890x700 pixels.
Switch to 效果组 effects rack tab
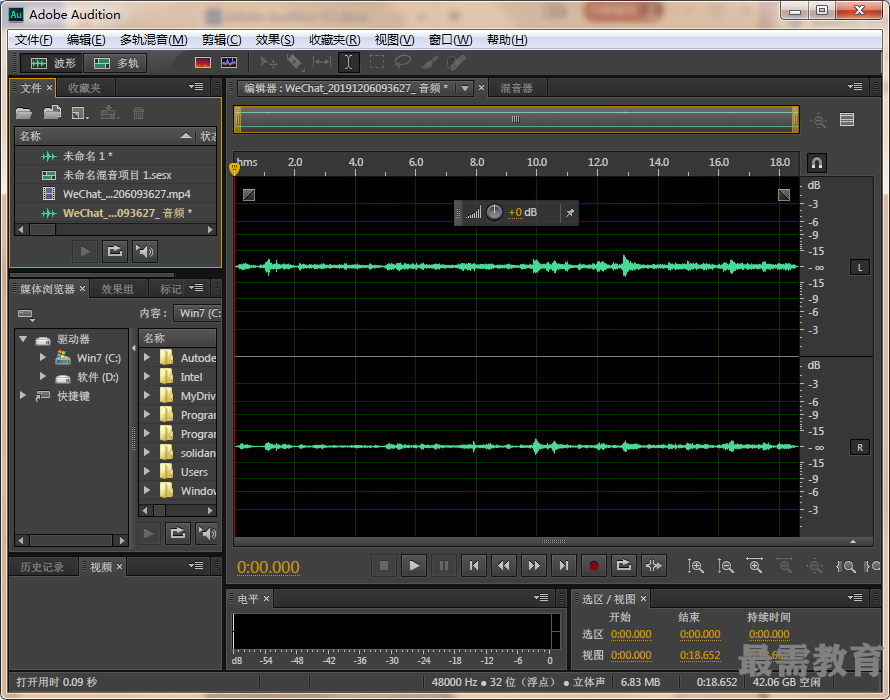(117, 289)
